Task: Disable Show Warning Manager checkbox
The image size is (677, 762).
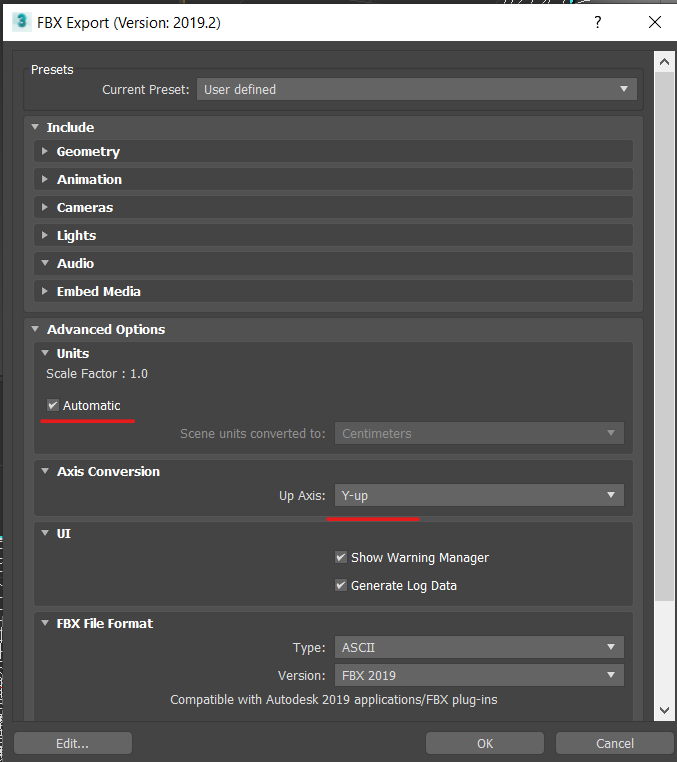Action: tap(341, 558)
